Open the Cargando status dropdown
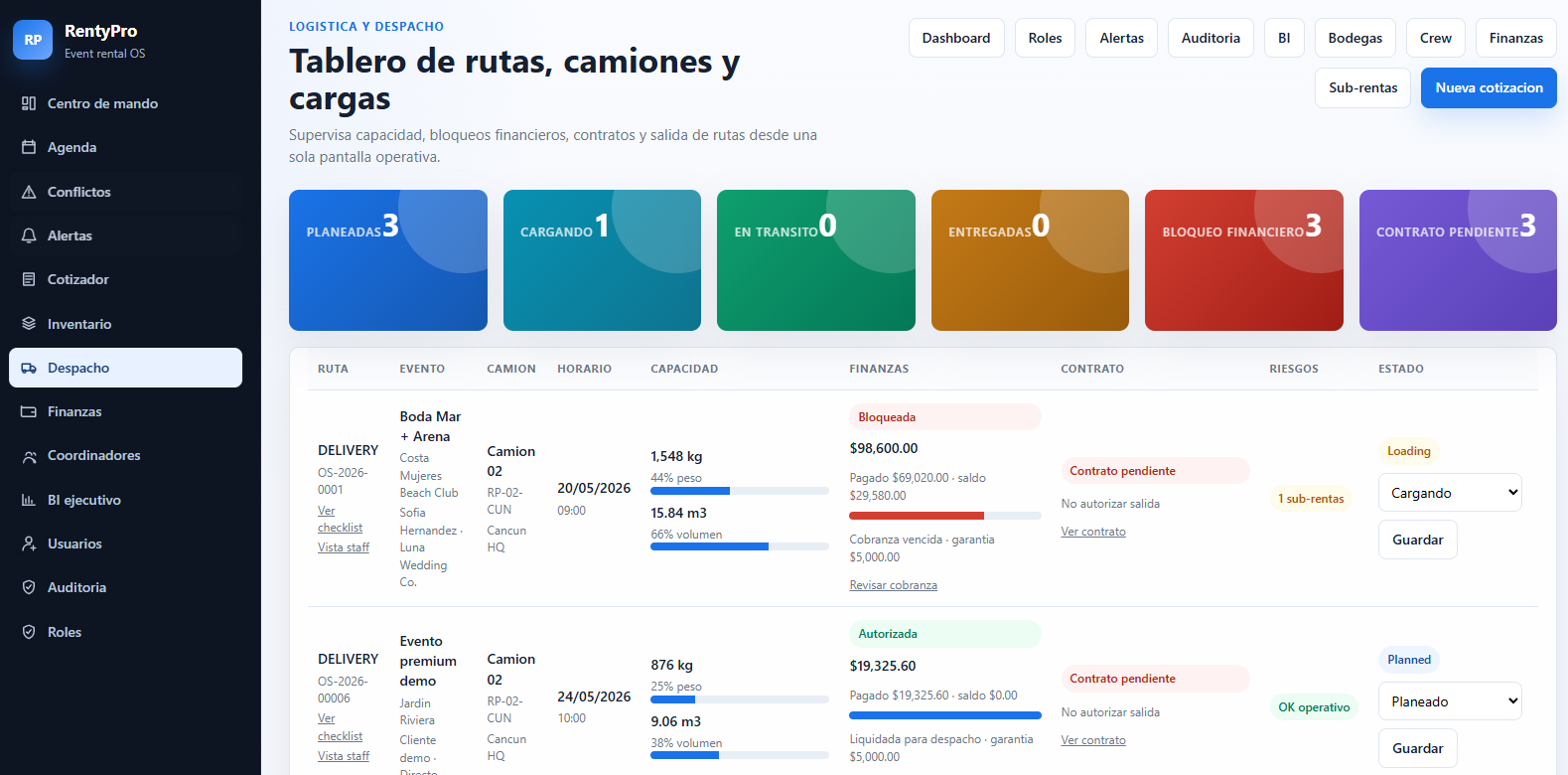This screenshot has height=775, width=1568. [x=1450, y=493]
